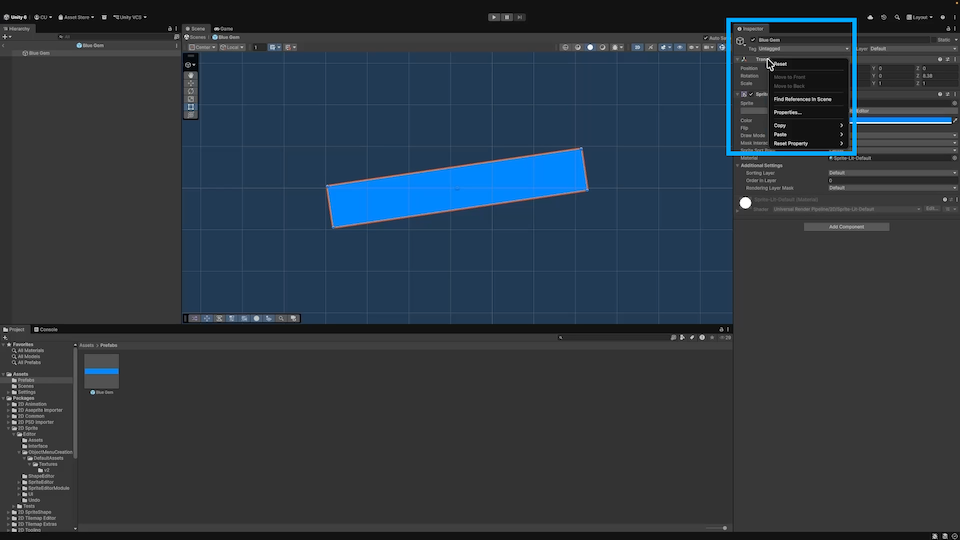
Task: Toggle the Auto Save checkbox
Action: [705, 38]
